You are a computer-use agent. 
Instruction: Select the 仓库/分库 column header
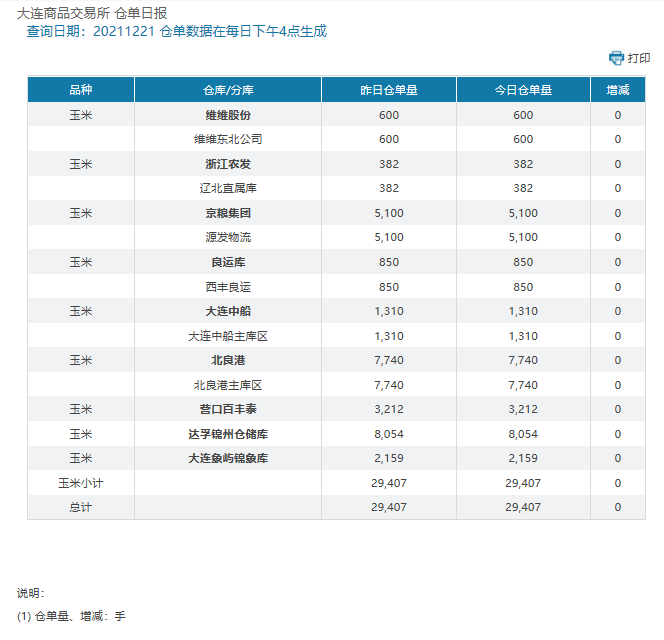[228, 90]
